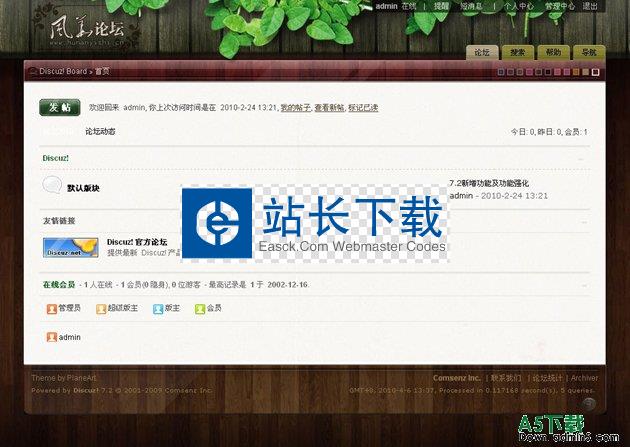The image size is (630, 447).
Task: Select the last style color swatch
Action: (x=596, y=72)
